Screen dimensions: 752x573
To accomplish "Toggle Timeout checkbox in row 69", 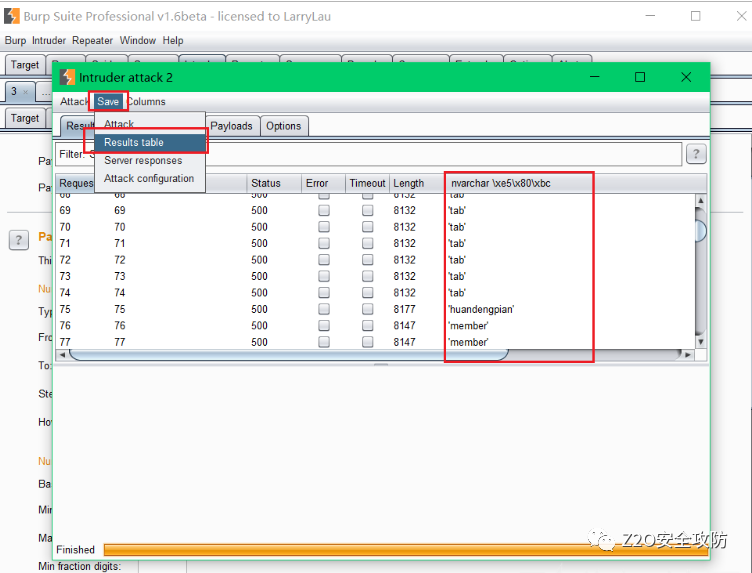I will (x=367, y=210).
